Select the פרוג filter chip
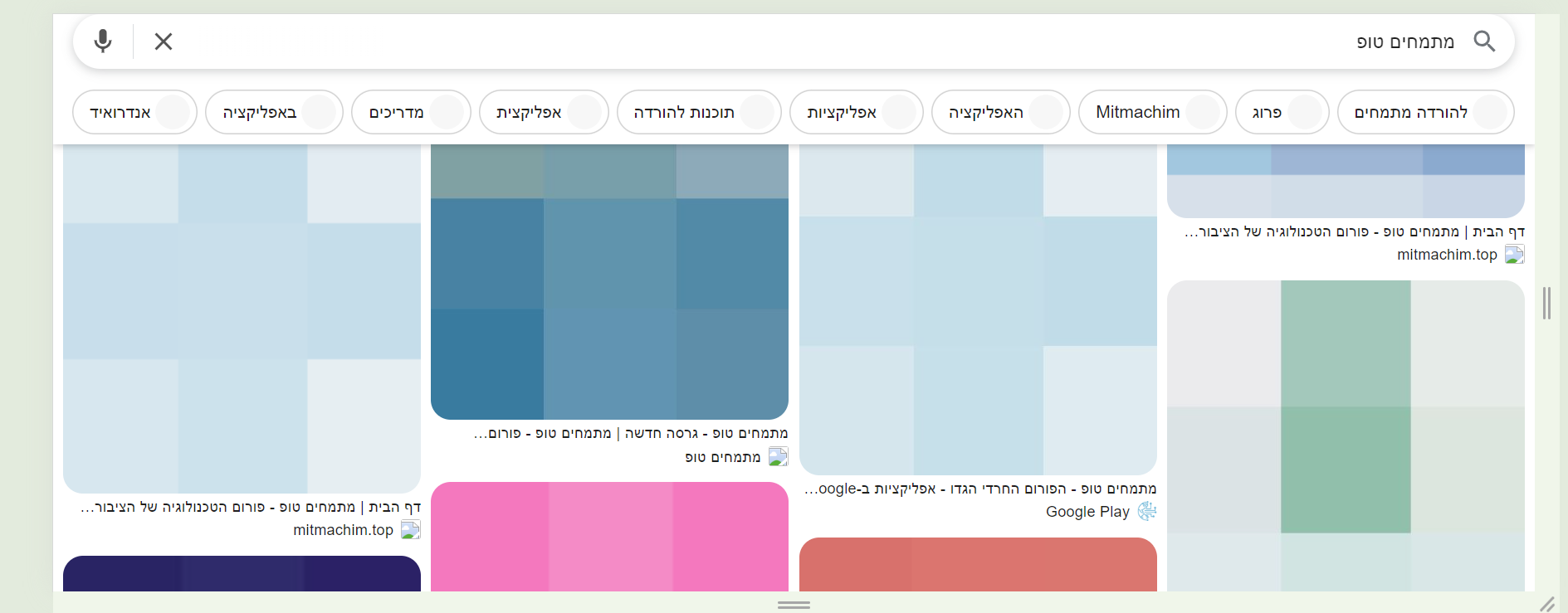Screen dimensions: 1568x613 point(1282,112)
